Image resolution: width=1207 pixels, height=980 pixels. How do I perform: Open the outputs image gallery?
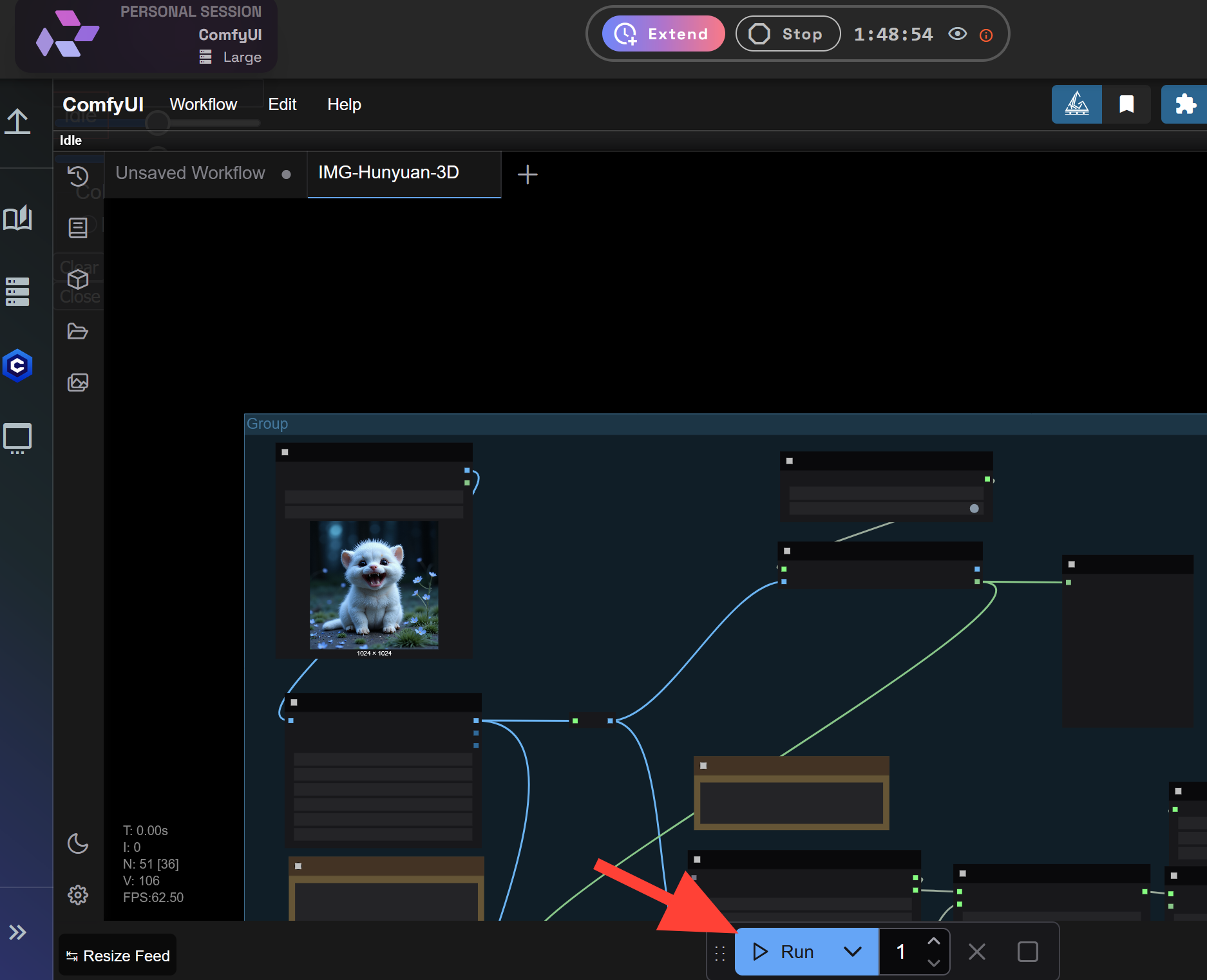click(78, 382)
